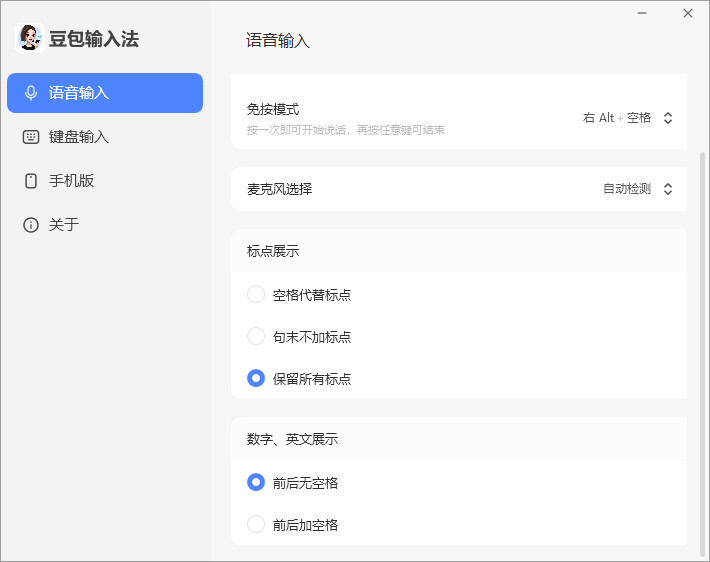710x562 pixels.
Task: Minimize the 豆包输入法 settings window
Action: (x=642, y=13)
